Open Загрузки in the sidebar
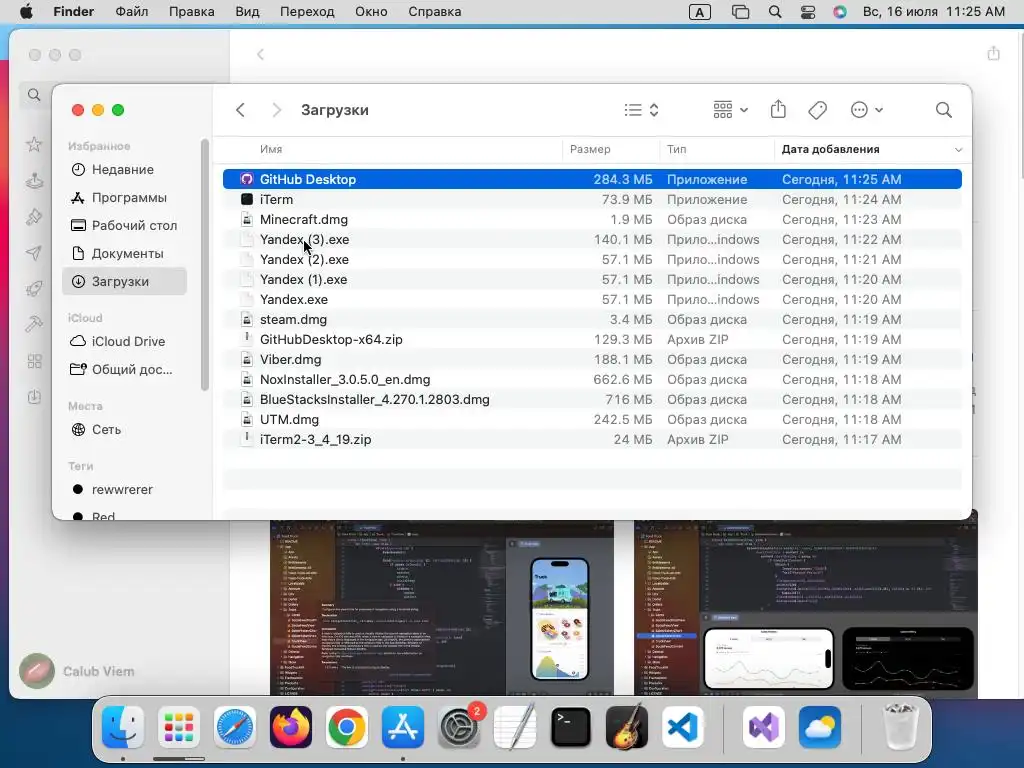The width and height of the screenshot is (1024, 768). [124, 281]
